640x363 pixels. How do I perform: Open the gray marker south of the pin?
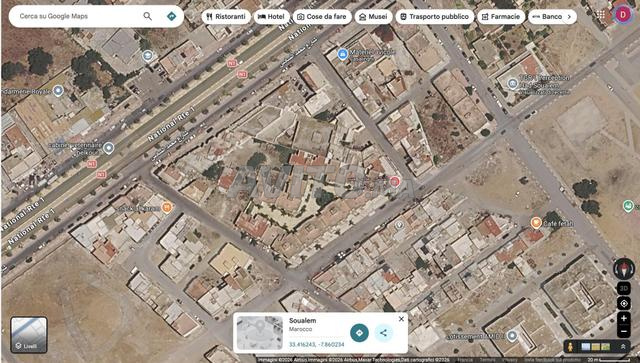pyautogui.click(x=400, y=225)
